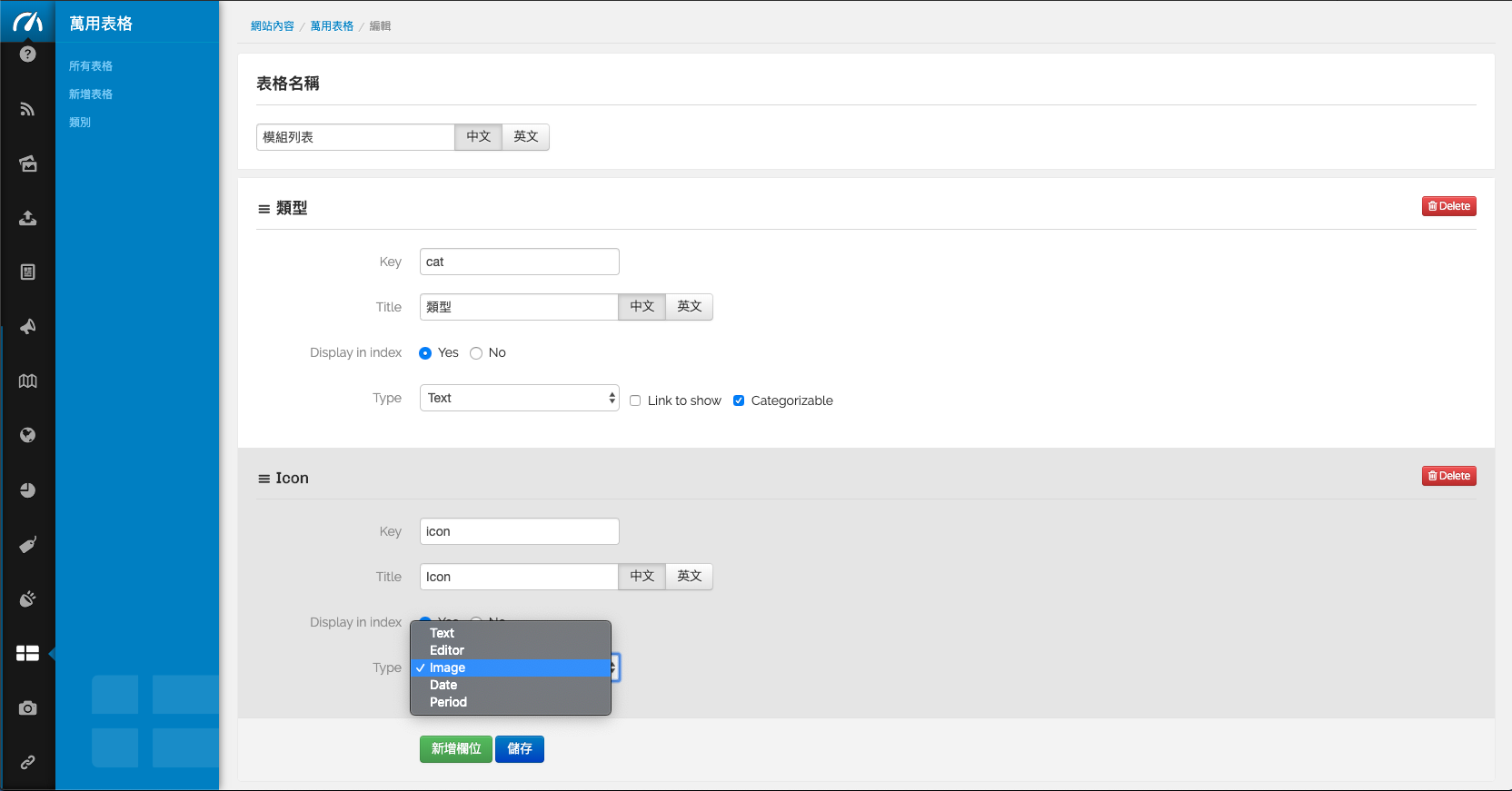Click the help question mark sidebar icon
Viewport: 1512px width, 791px height.
click(x=27, y=54)
